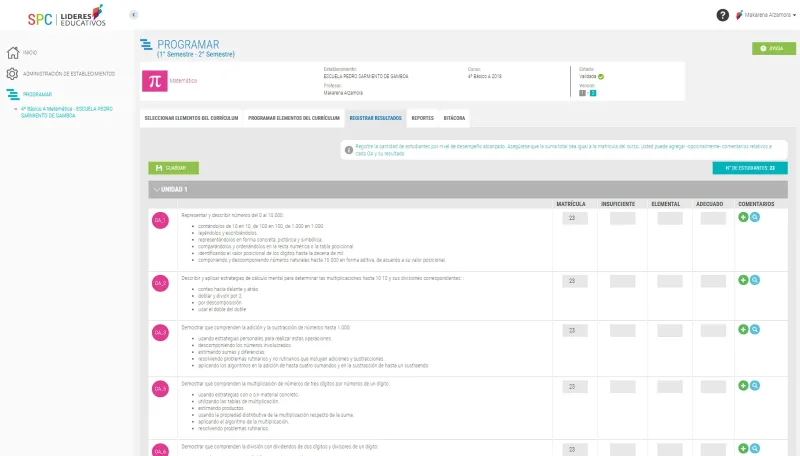Screen dimensions: 800x456
Task: Click the Insuficiente column header
Action: point(618,204)
